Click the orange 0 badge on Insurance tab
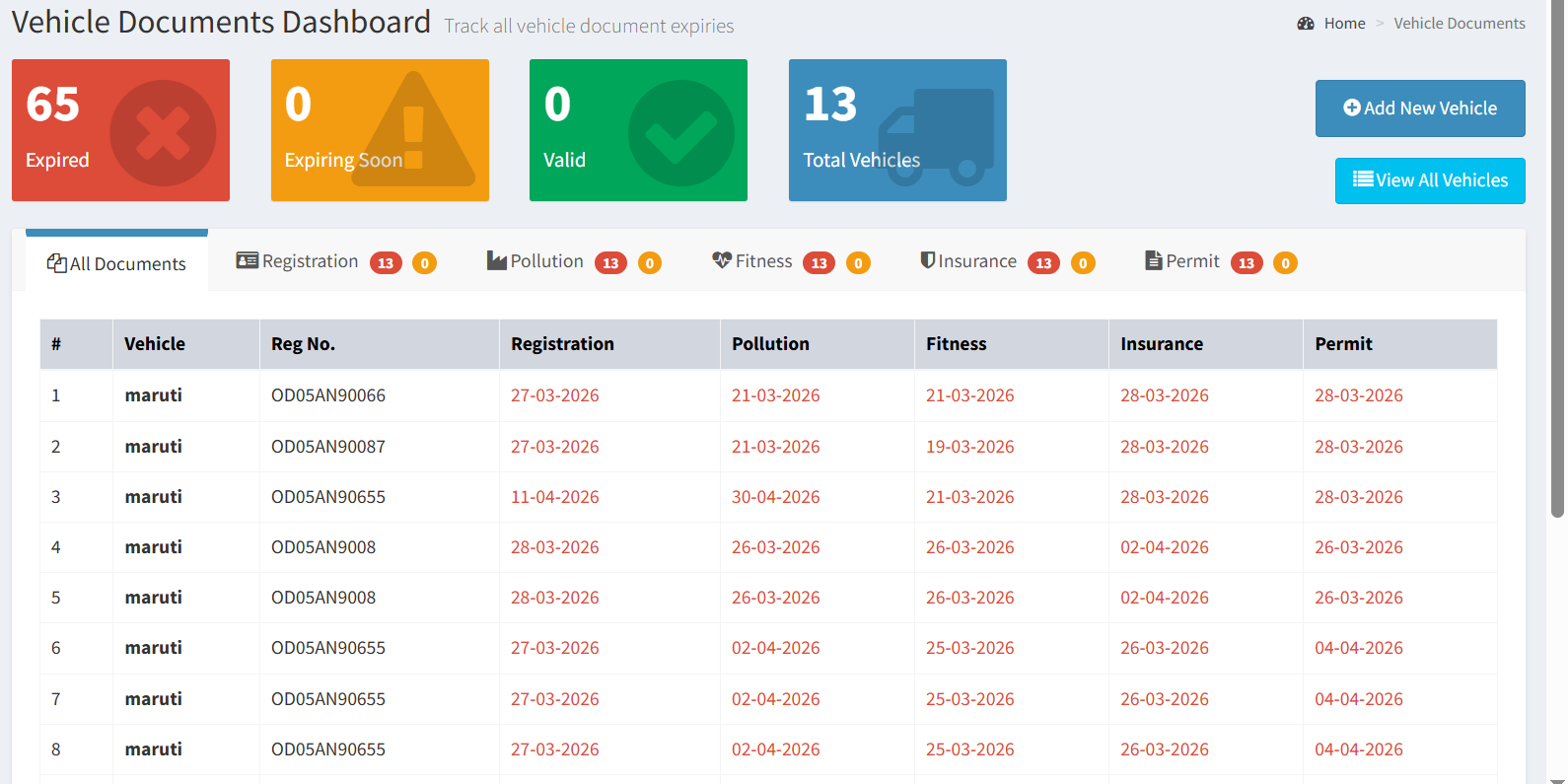 pos(1083,263)
